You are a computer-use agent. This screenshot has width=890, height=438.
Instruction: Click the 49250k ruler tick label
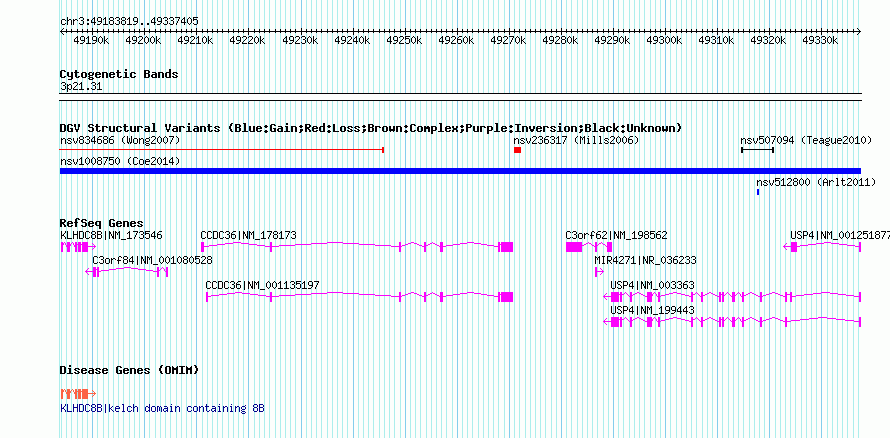click(404, 41)
